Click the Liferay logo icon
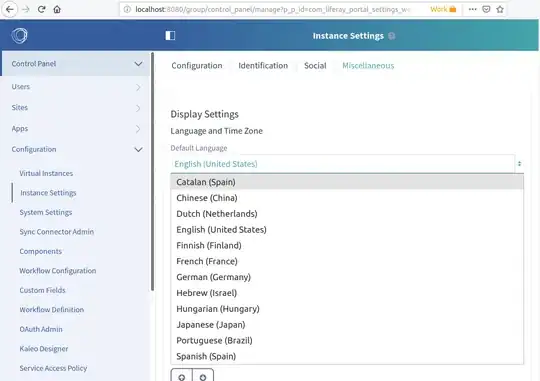Screen dimensions: 540x381 tap(19, 35)
